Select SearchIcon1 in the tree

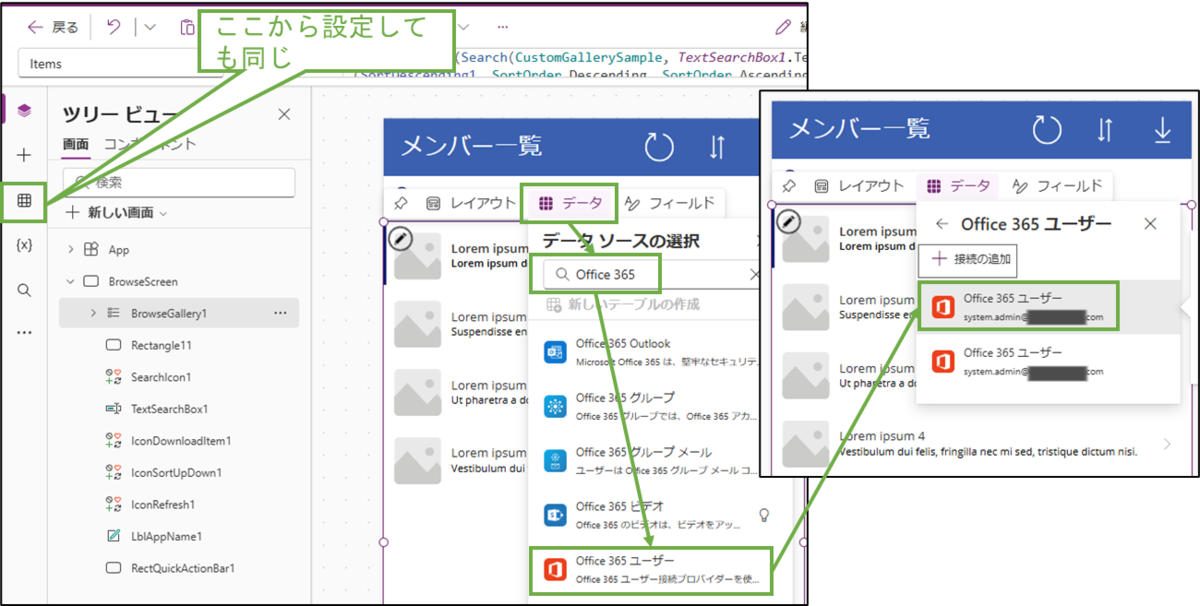tap(161, 377)
